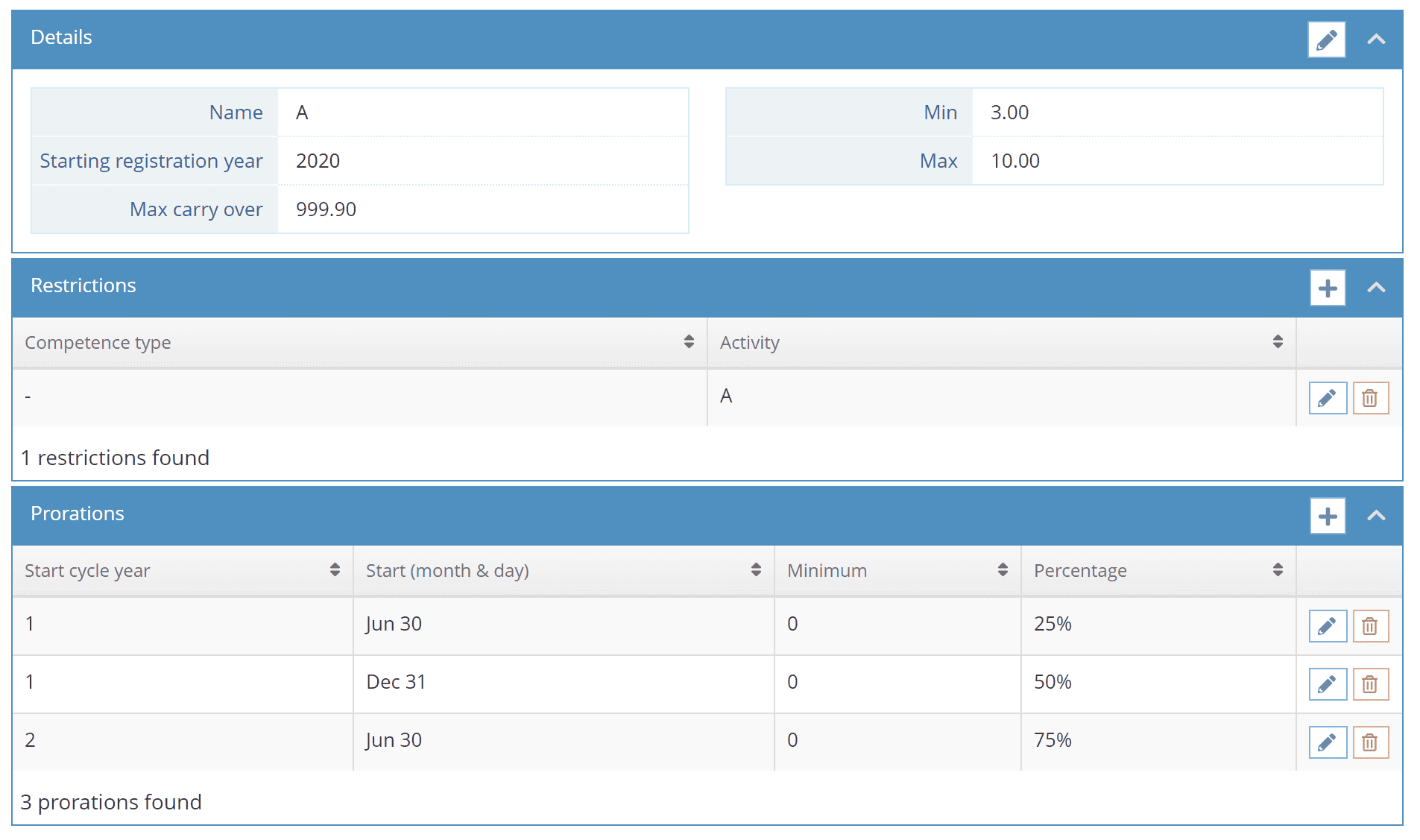Edit the Details section with pencil icon

click(x=1326, y=40)
